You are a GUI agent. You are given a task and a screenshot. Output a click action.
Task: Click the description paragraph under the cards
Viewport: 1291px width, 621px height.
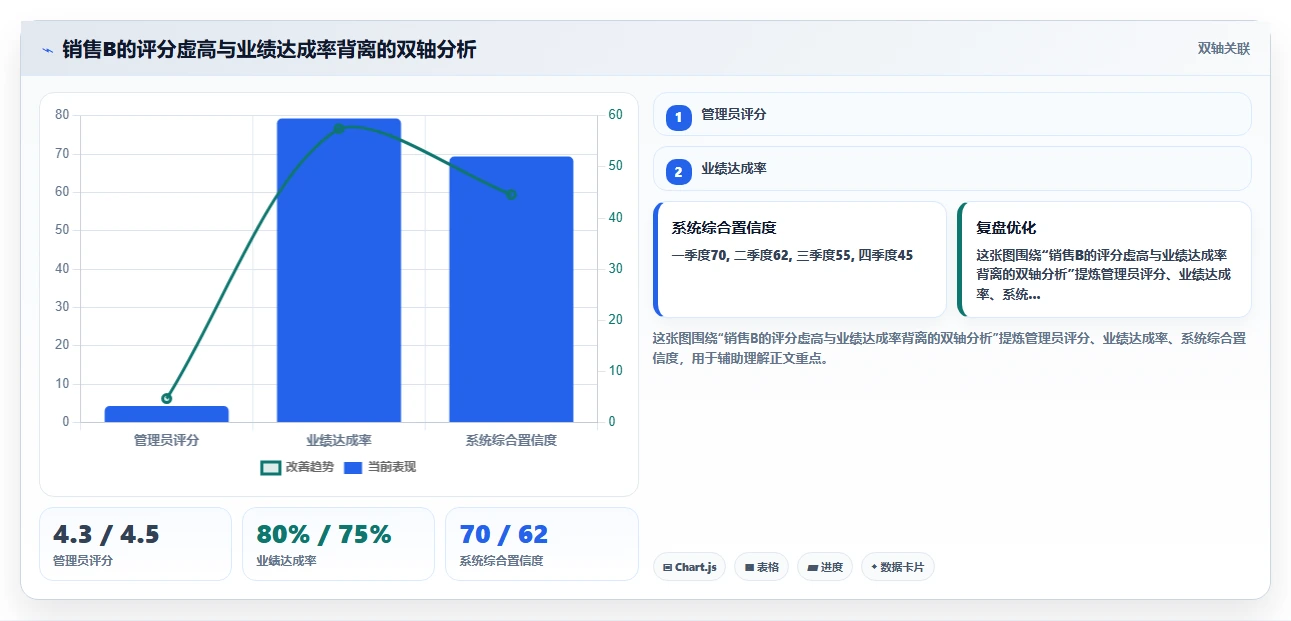pos(949,348)
